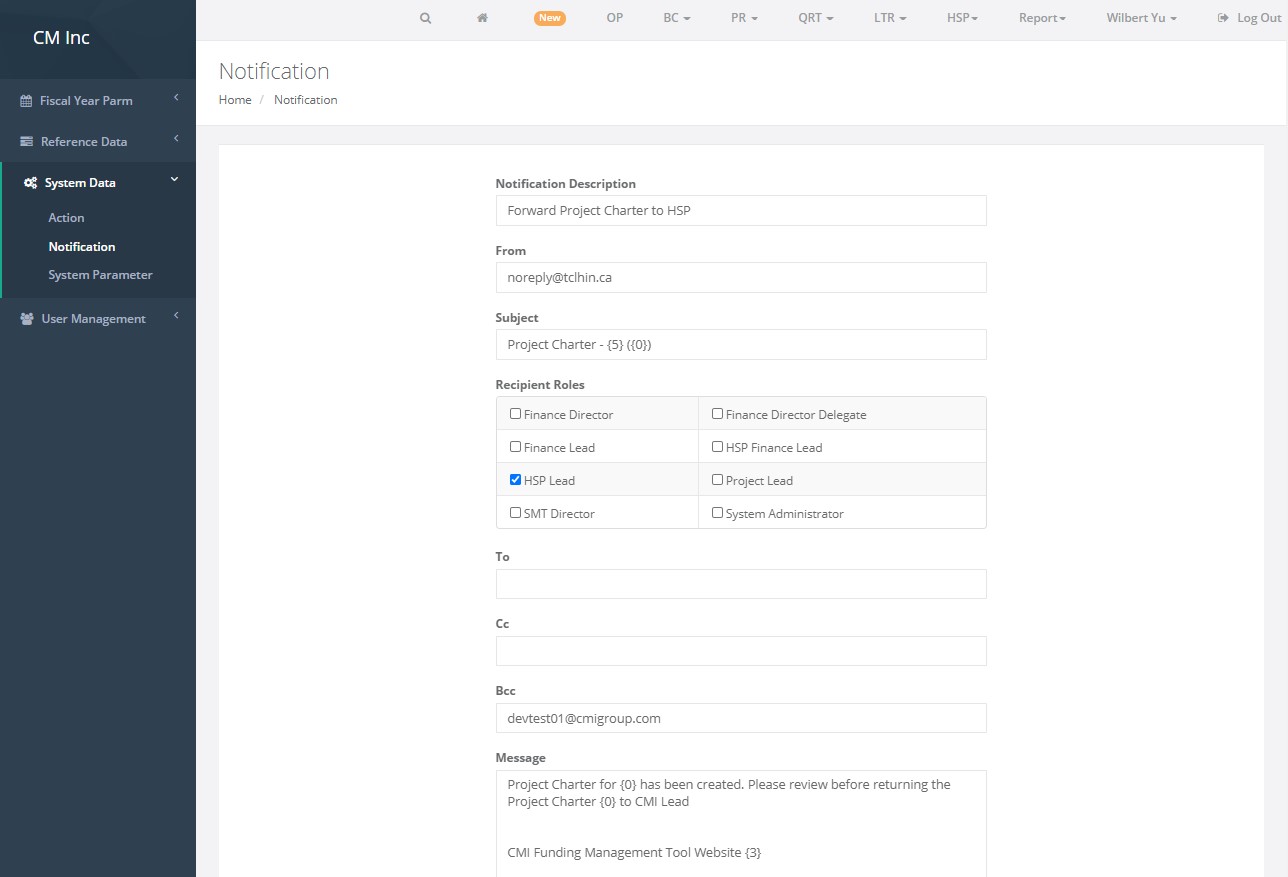1288x877 pixels.
Task: Click the Log Out icon
Action: click(x=1223, y=18)
